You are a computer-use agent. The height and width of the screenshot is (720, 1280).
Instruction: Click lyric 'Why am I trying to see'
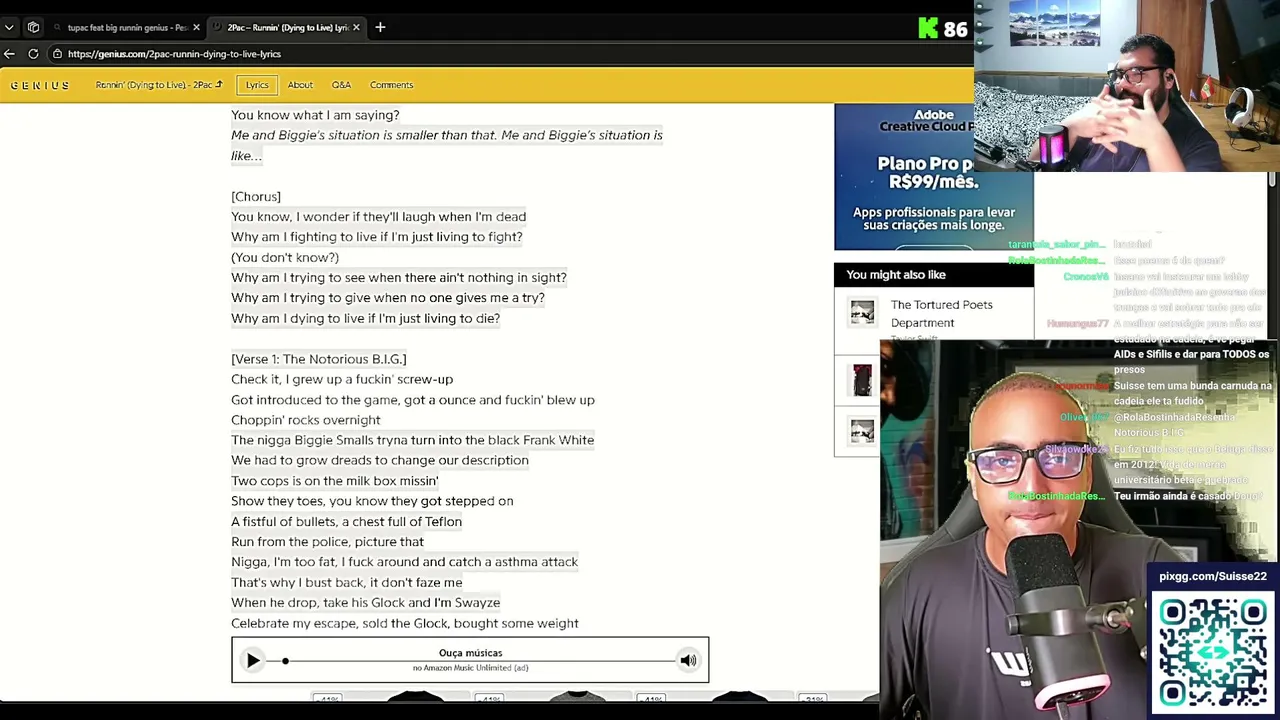pos(399,278)
